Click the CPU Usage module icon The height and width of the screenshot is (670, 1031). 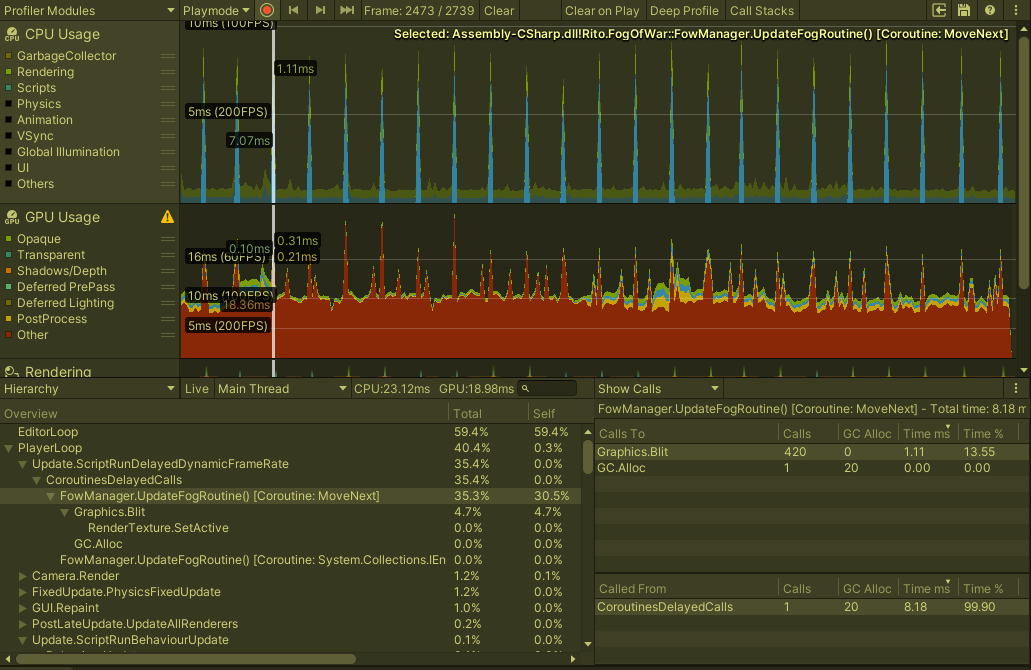pos(12,34)
